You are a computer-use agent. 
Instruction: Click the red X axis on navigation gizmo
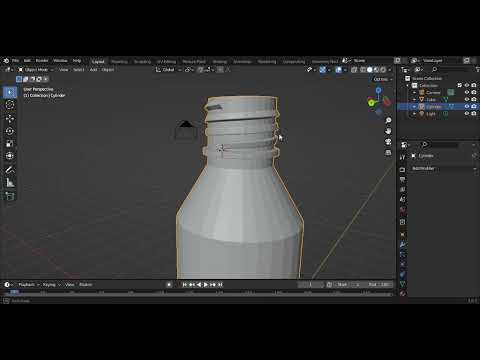tap(386, 101)
